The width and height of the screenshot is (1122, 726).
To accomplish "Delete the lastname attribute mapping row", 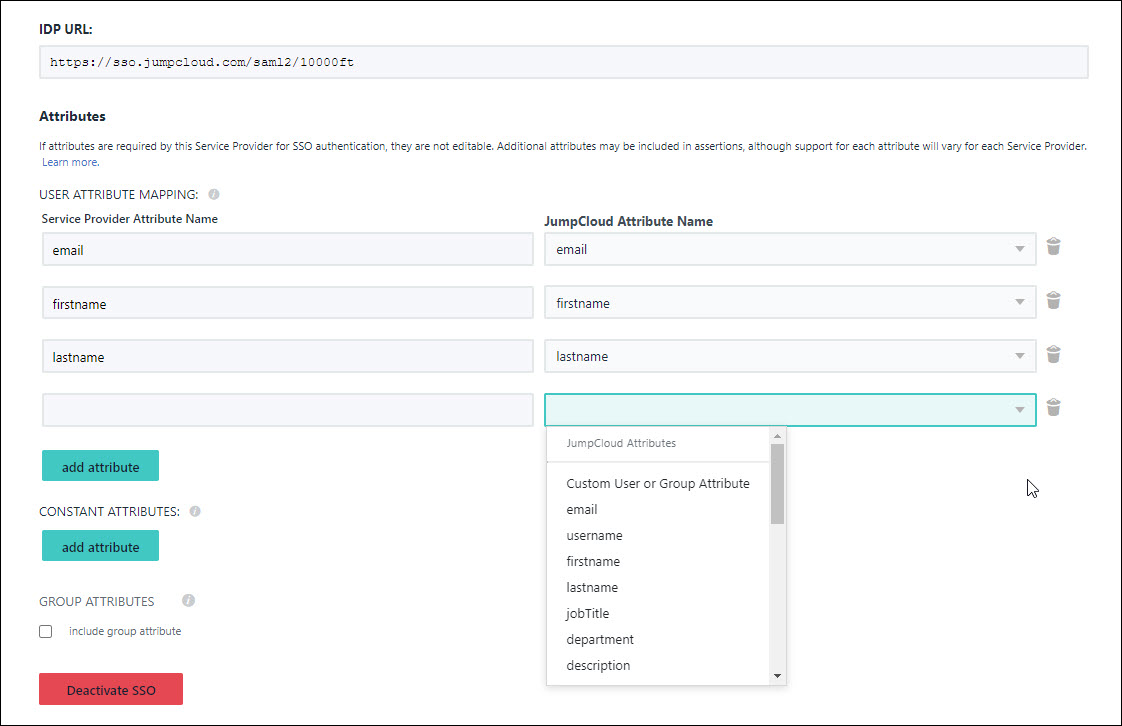I will [1053, 354].
